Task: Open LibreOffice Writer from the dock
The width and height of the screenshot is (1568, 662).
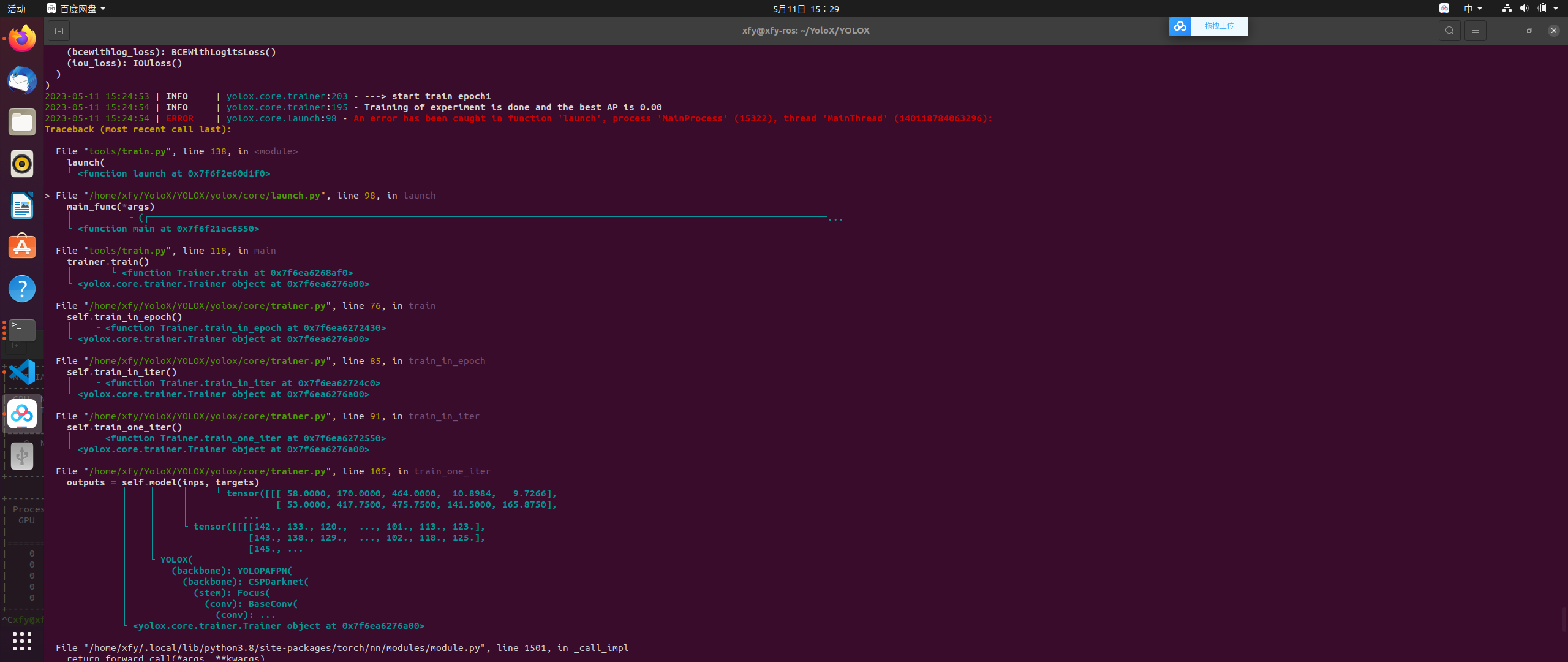Action: pyautogui.click(x=21, y=206)
